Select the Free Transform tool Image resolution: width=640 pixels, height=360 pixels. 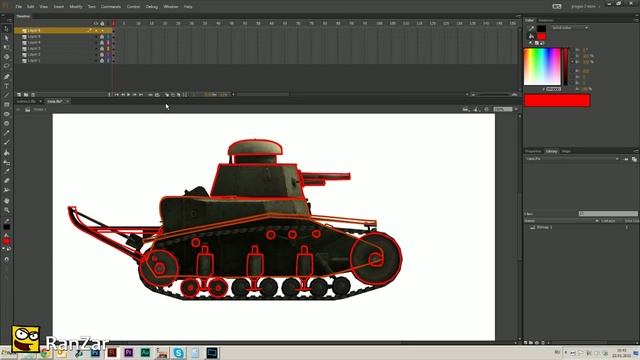pyautogui.click(x=6, y=47)
